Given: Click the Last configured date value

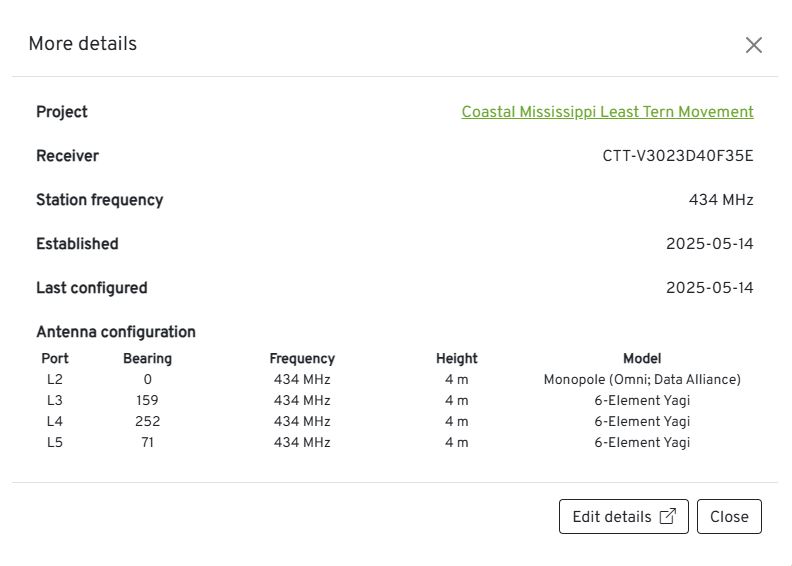Looking at the screenshot, I should point(709,288).
